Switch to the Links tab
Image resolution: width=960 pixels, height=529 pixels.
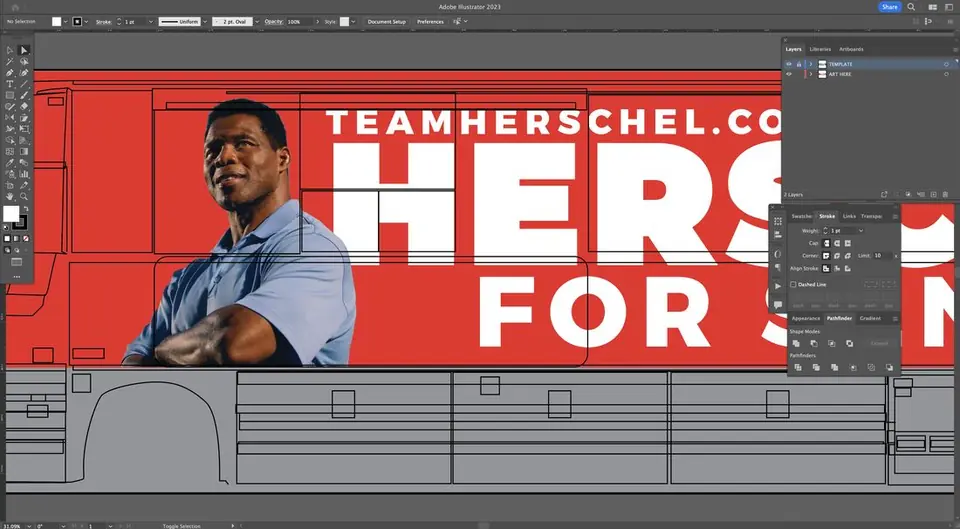pos(849,216)
